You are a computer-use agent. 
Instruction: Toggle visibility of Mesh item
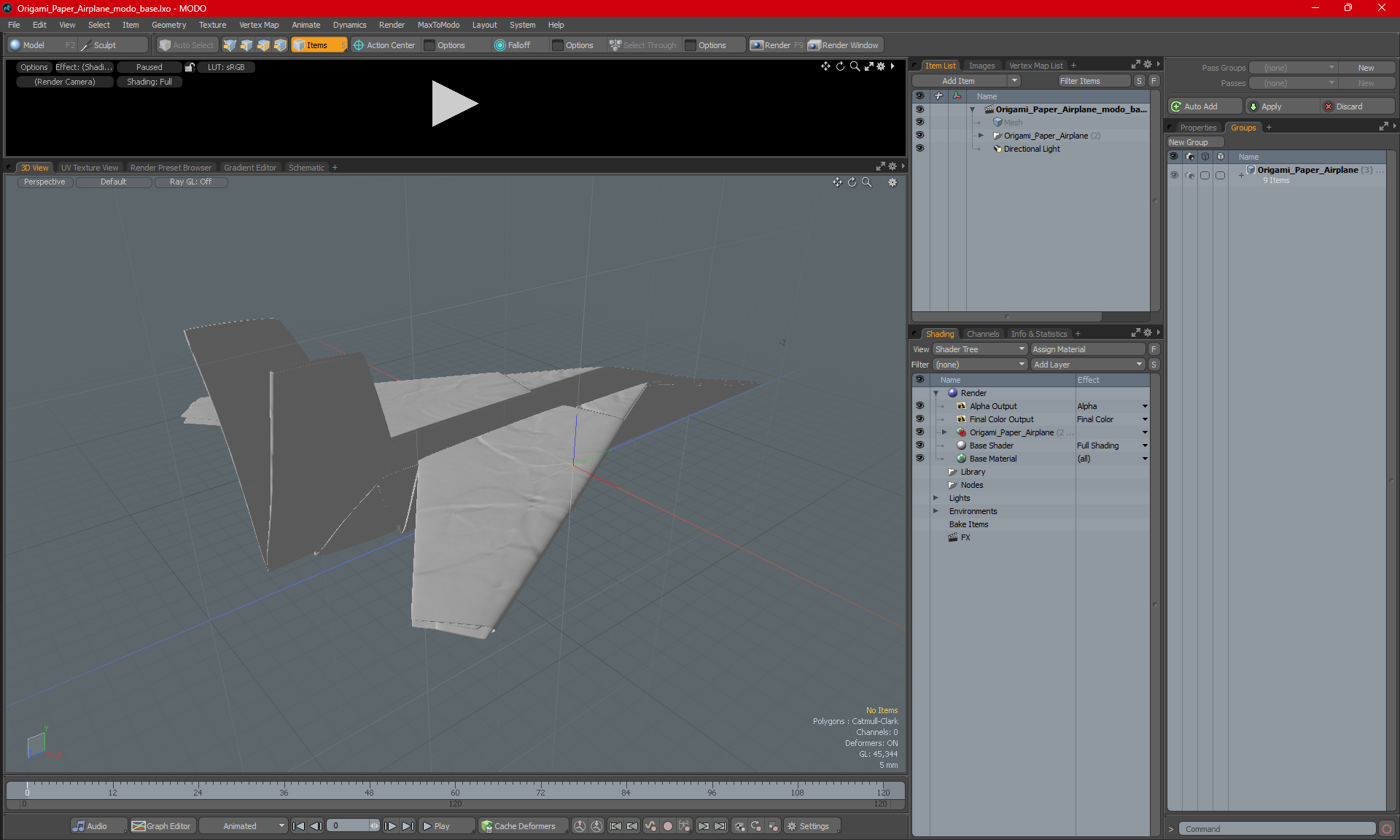[x=919, y=122]
